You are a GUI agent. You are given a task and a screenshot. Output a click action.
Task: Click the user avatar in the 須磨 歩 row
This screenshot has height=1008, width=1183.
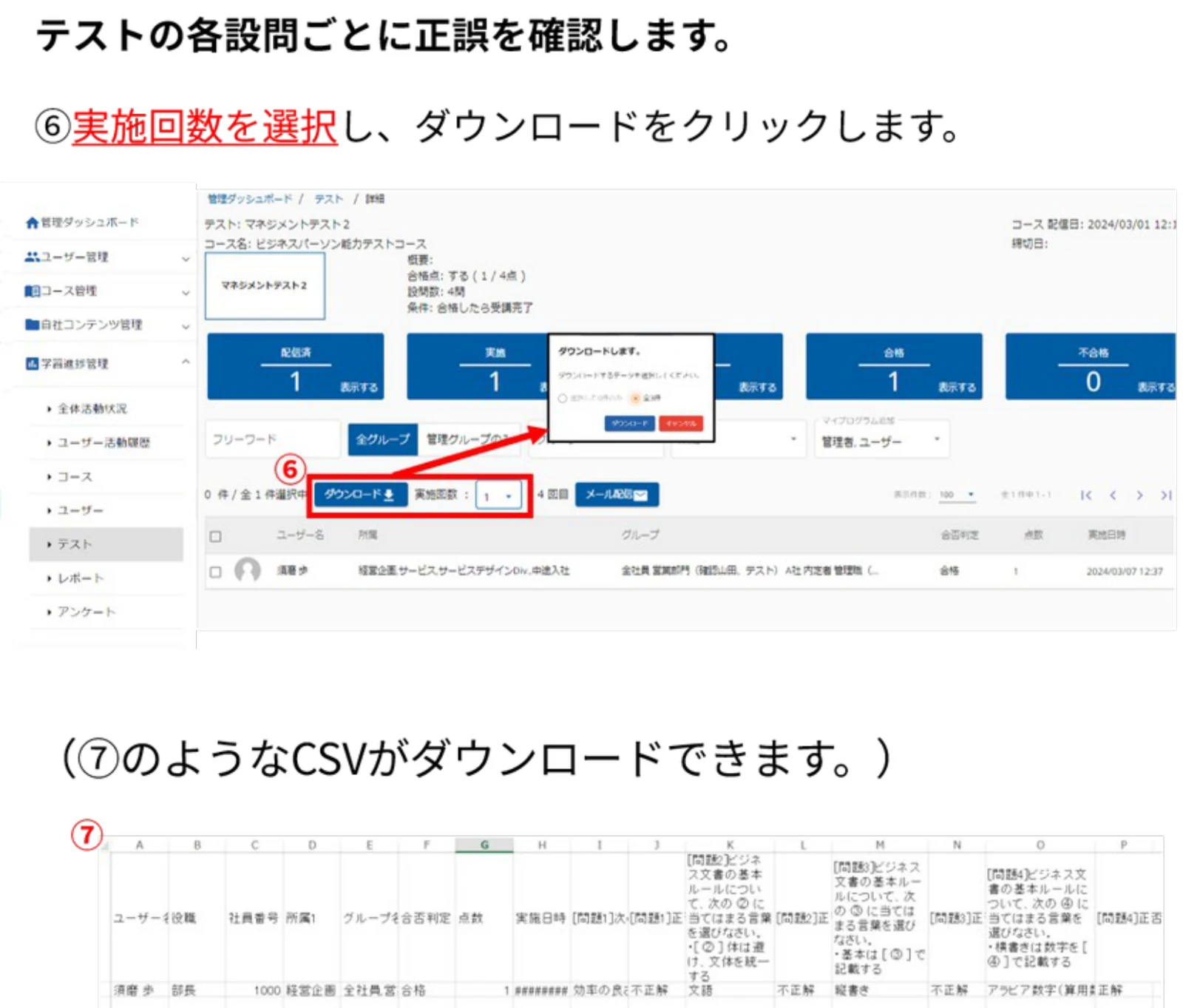coord(248,570)
